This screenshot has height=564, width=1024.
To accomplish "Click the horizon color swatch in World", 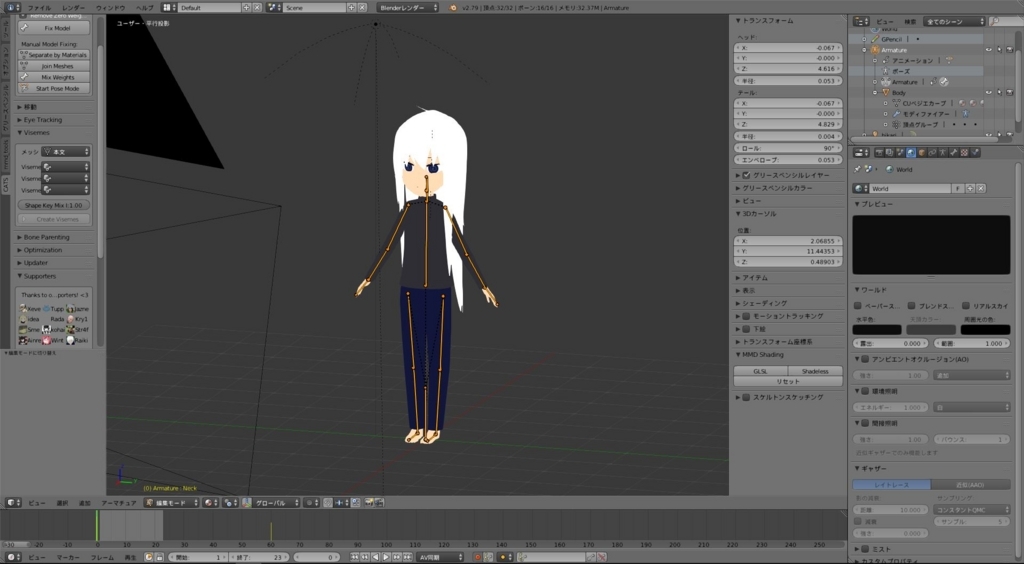I will click(876, 329).
